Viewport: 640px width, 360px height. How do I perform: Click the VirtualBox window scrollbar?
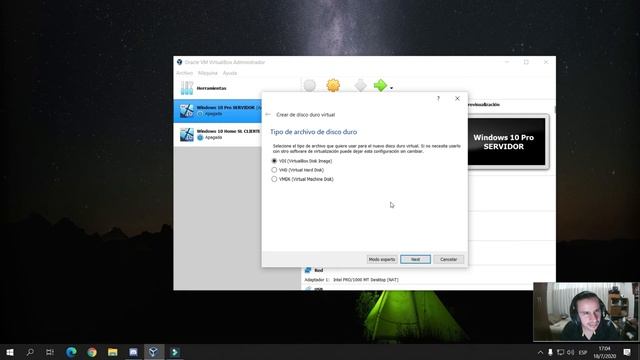(x=554, y=110)
